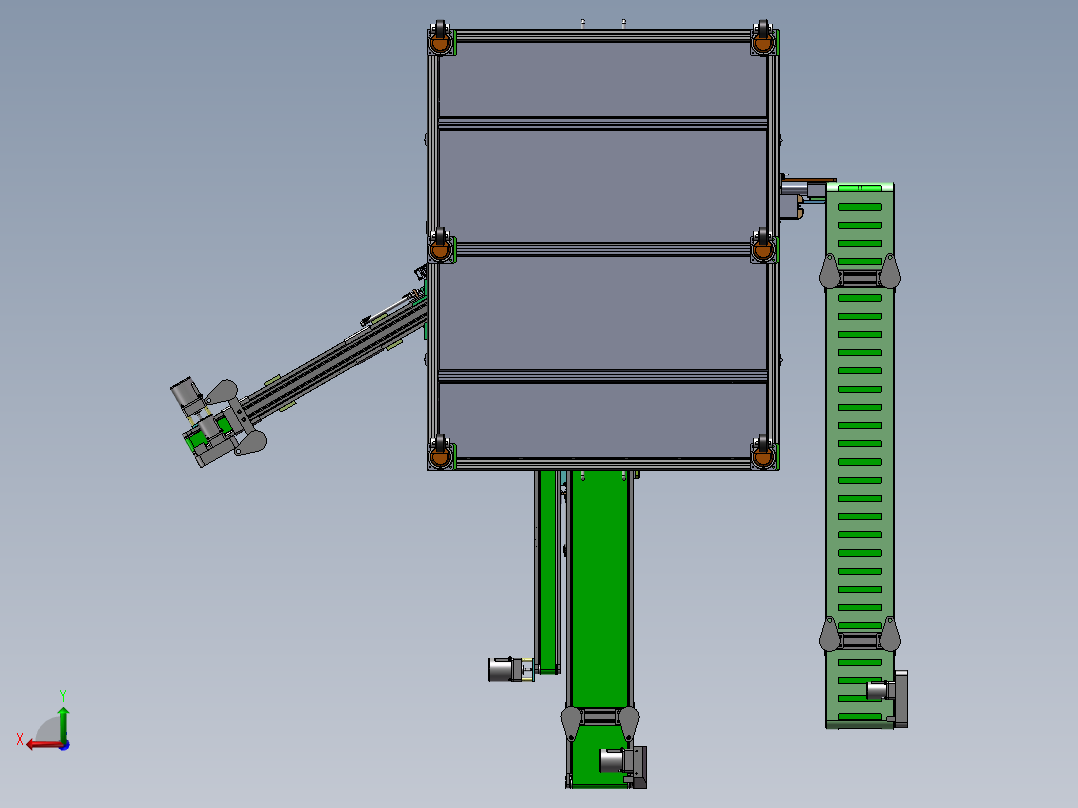Click the third gray panel from top
Viewport: 1078px width, 808px height.
click(x=603, y=312)
